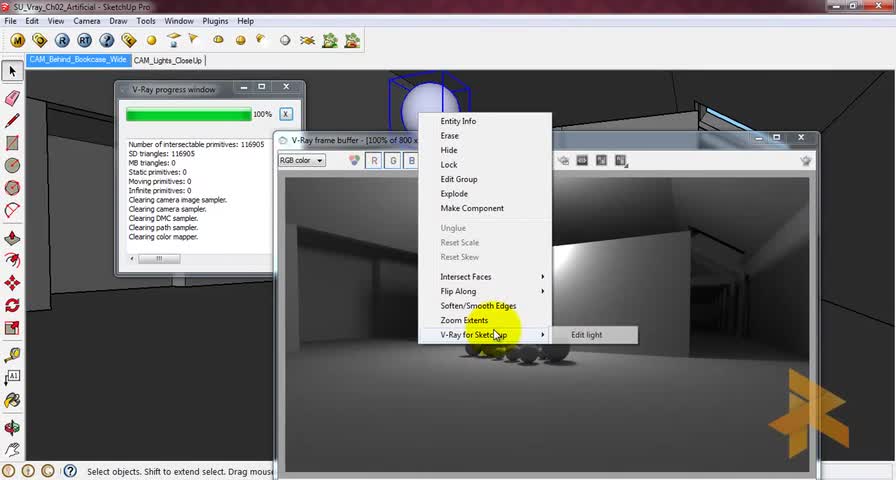Screen dimensions: 896x480
Task: Pick the Text label tool
Action: point(13,377)
